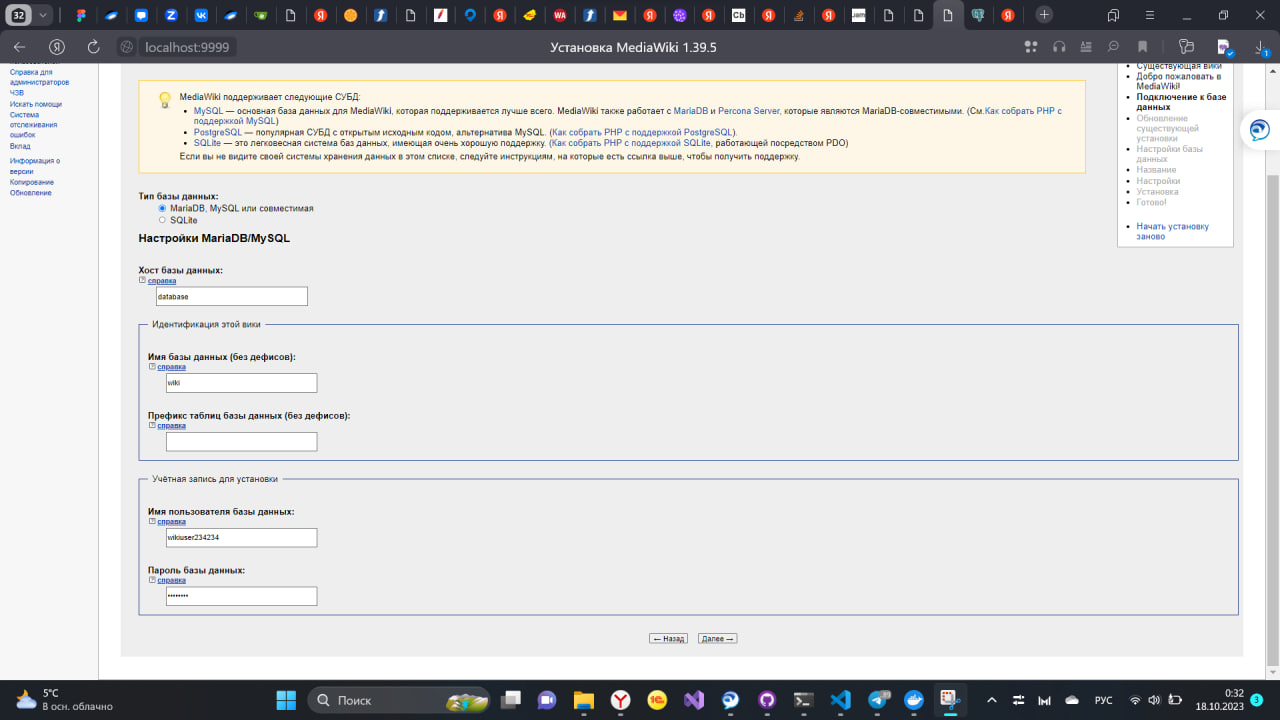
Task: Open справка under Пароль базы данных
Action: (171, 580)
